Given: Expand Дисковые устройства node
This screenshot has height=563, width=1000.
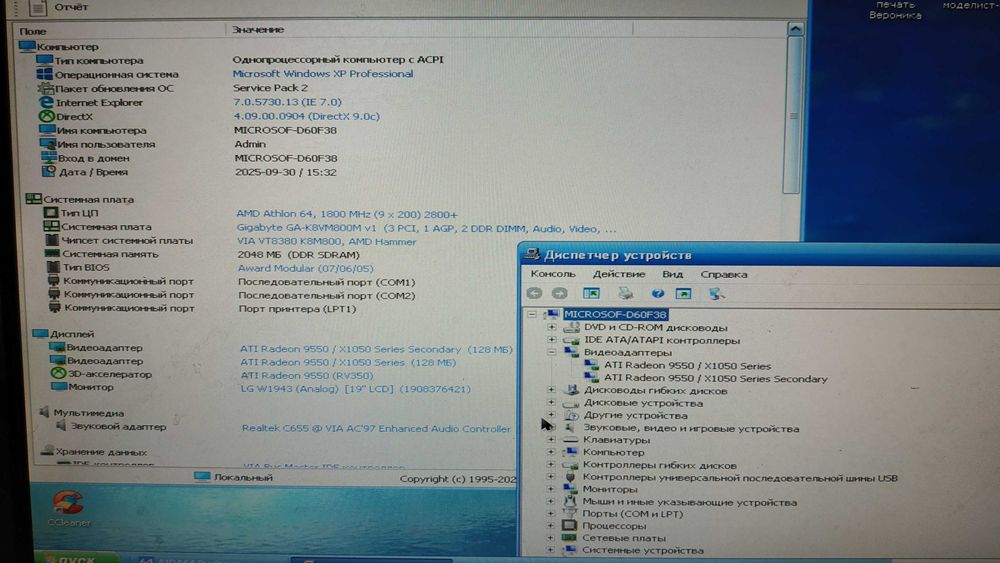Looking at the screenshot, I should click(552, 402).
